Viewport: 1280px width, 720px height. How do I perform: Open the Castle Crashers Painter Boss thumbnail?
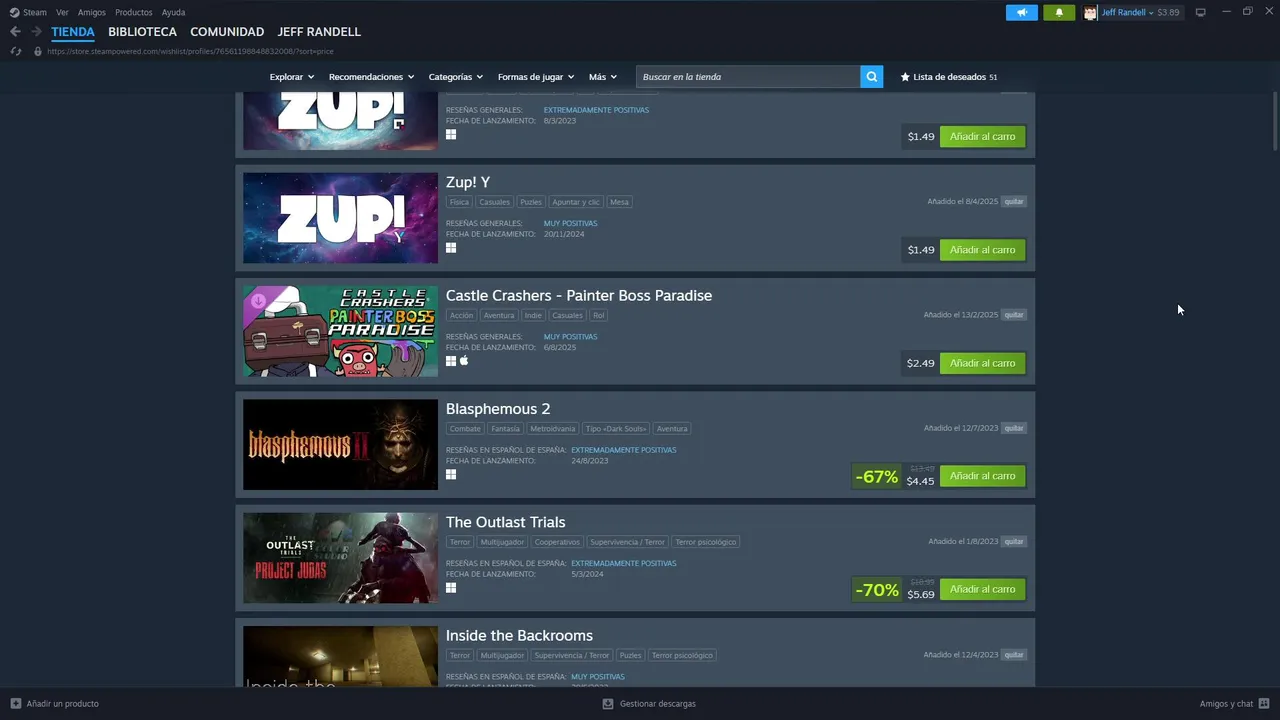tap(340, 331)
